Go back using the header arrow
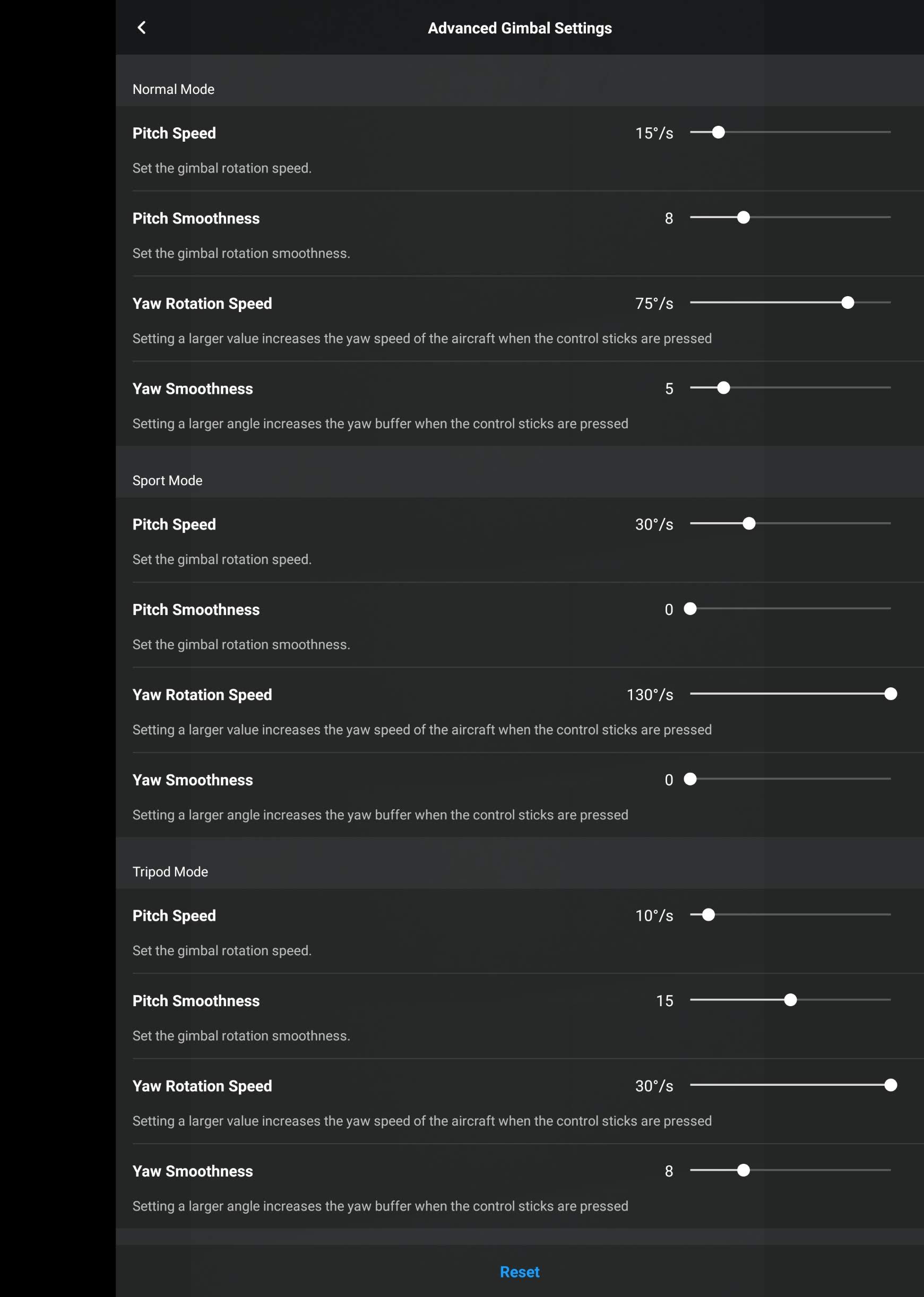Screen dimensions: 924x1297 click(x=142, y=27)
